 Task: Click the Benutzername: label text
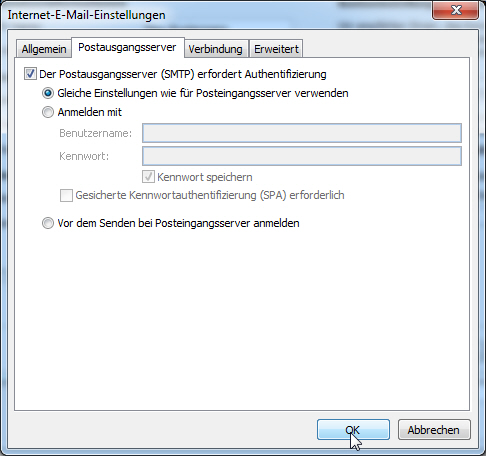(96, 133)
